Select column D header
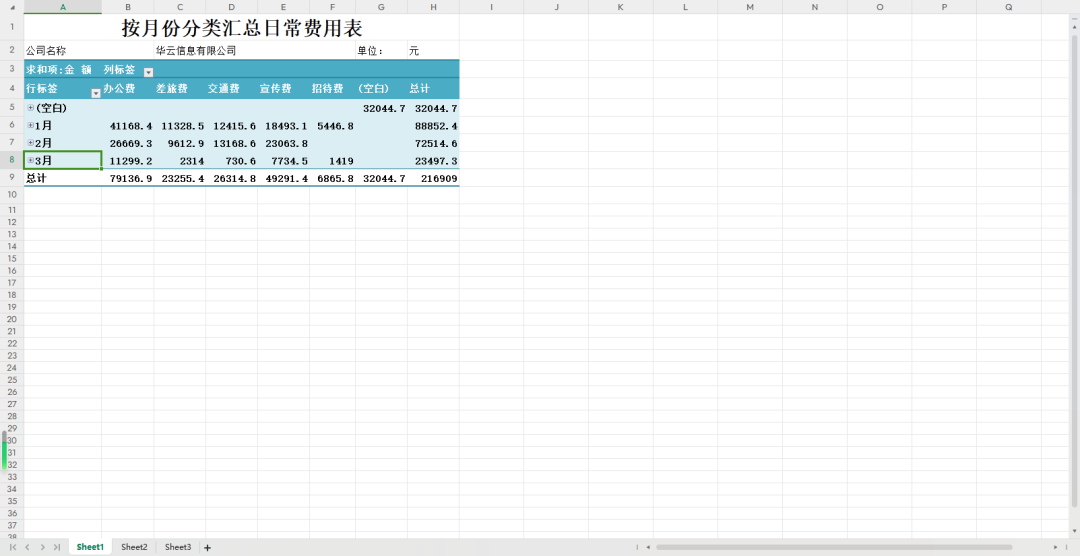The width and height of the screenshot is (1080, 556). click(x=231, y=7)
